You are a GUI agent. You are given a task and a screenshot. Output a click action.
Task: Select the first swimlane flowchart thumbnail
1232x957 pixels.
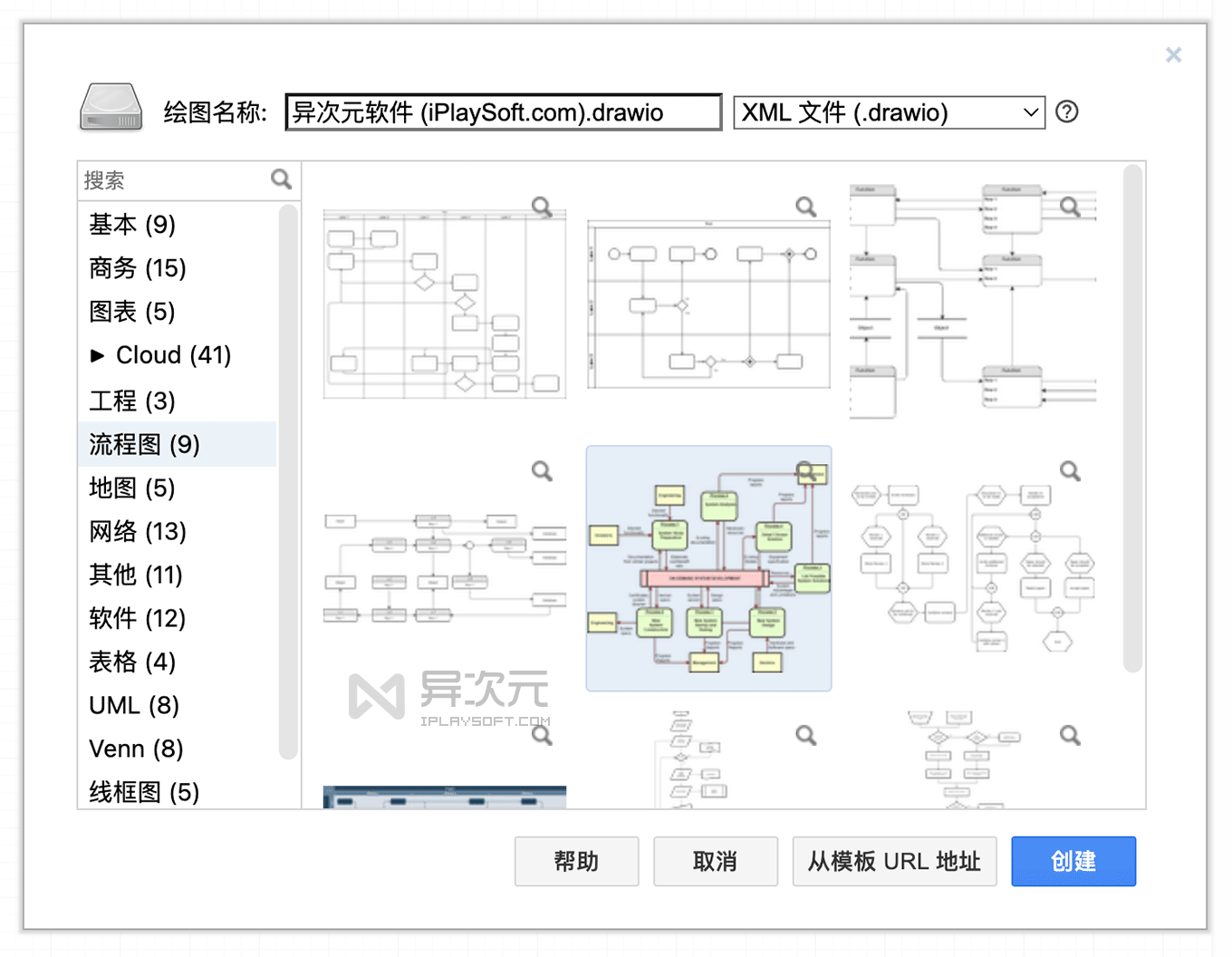(x=444, y=304)
